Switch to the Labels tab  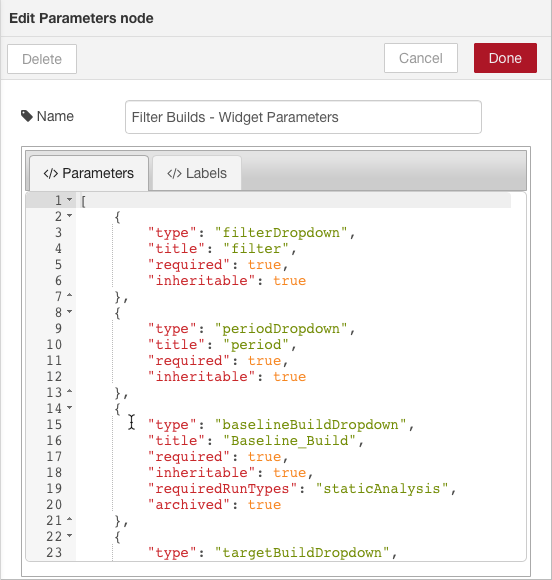tap(197, 173)
